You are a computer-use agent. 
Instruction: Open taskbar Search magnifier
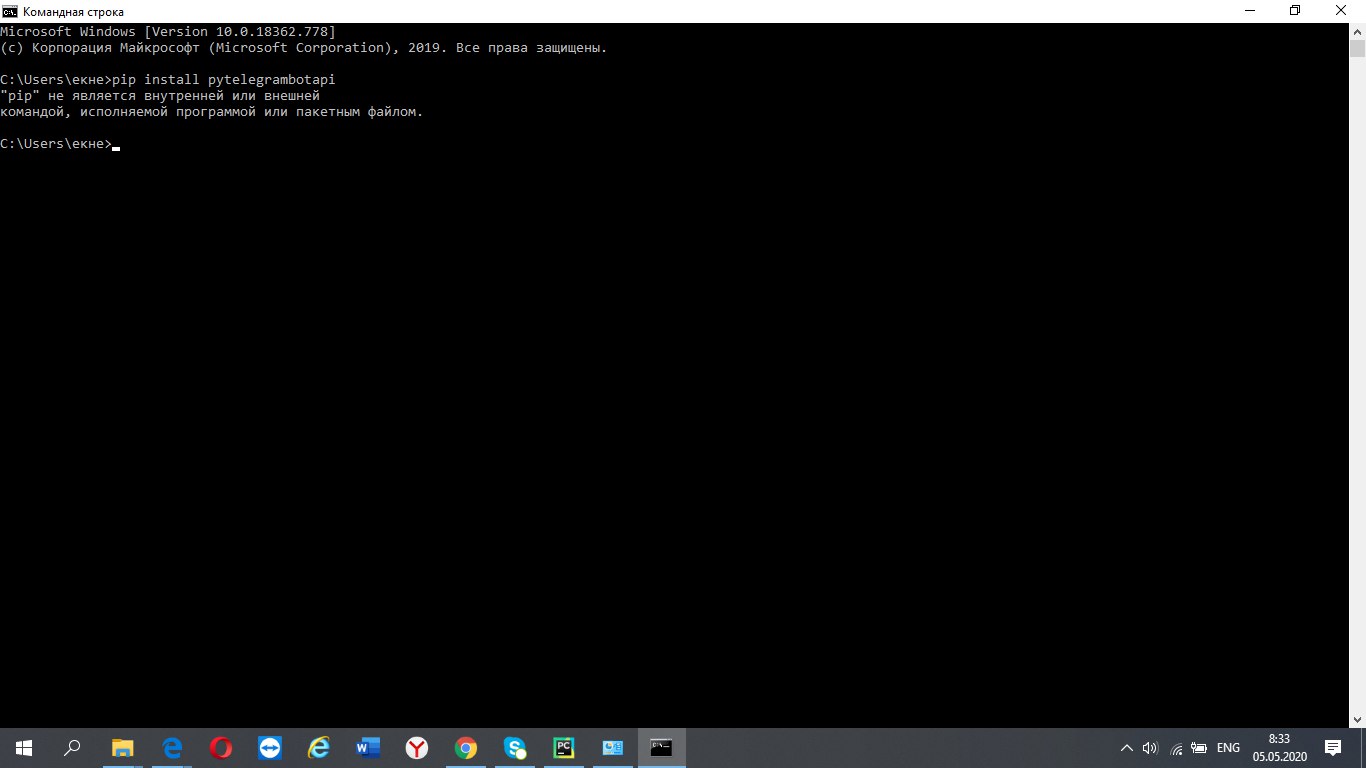pos(72,747)
